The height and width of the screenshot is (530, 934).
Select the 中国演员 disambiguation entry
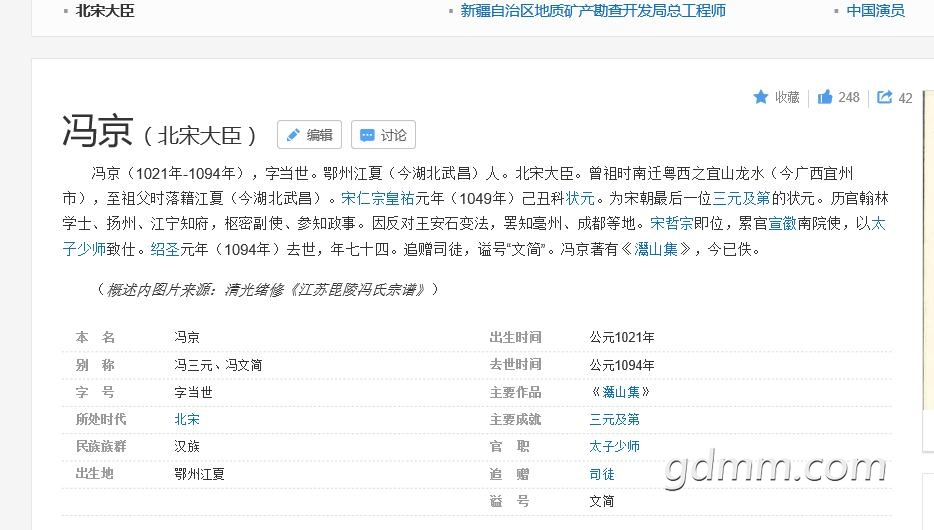click(x=875, y=11)
